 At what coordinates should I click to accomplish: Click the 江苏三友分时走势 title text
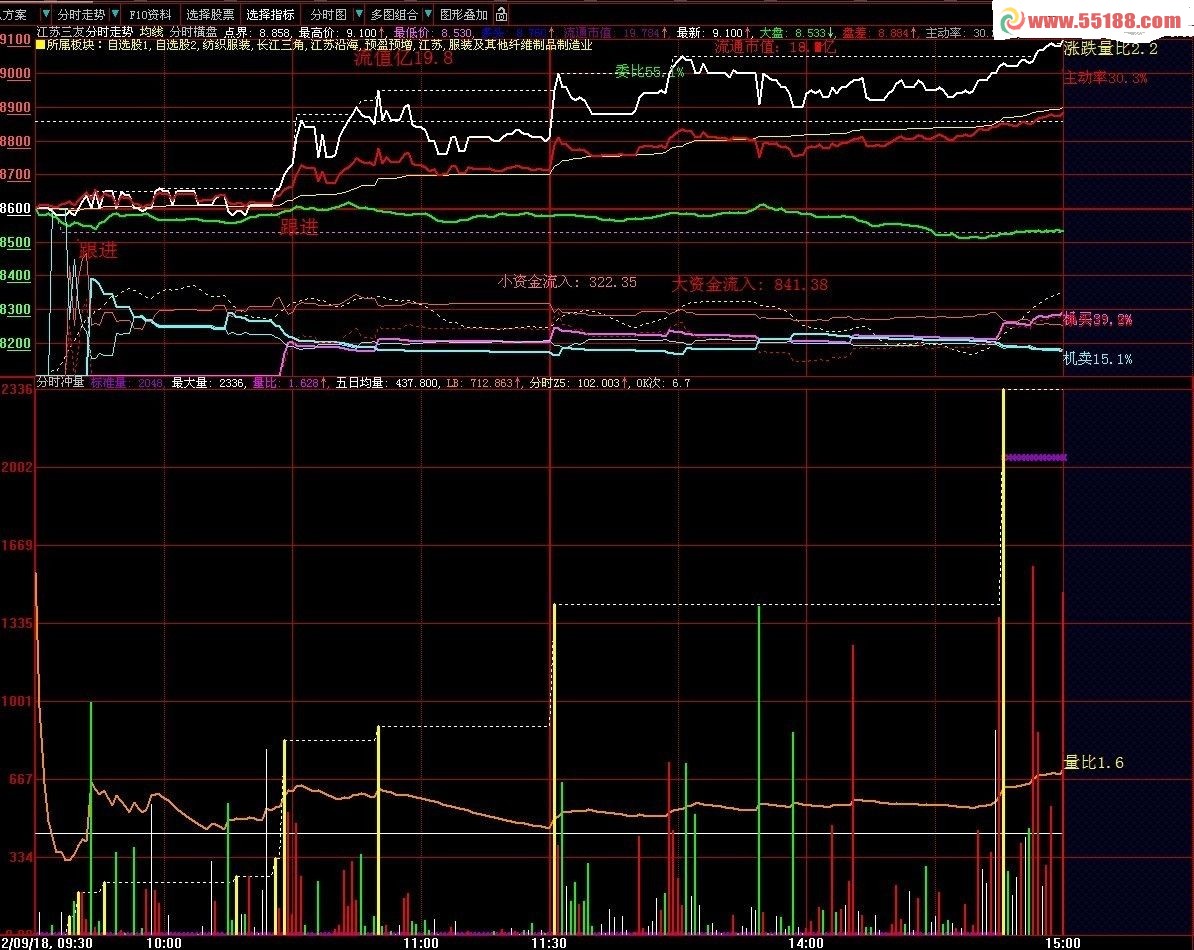[85, 33]
